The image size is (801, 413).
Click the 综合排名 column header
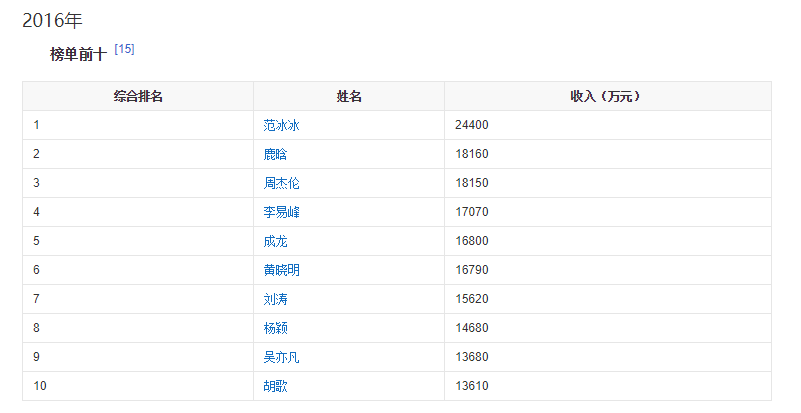pos(138,96)
